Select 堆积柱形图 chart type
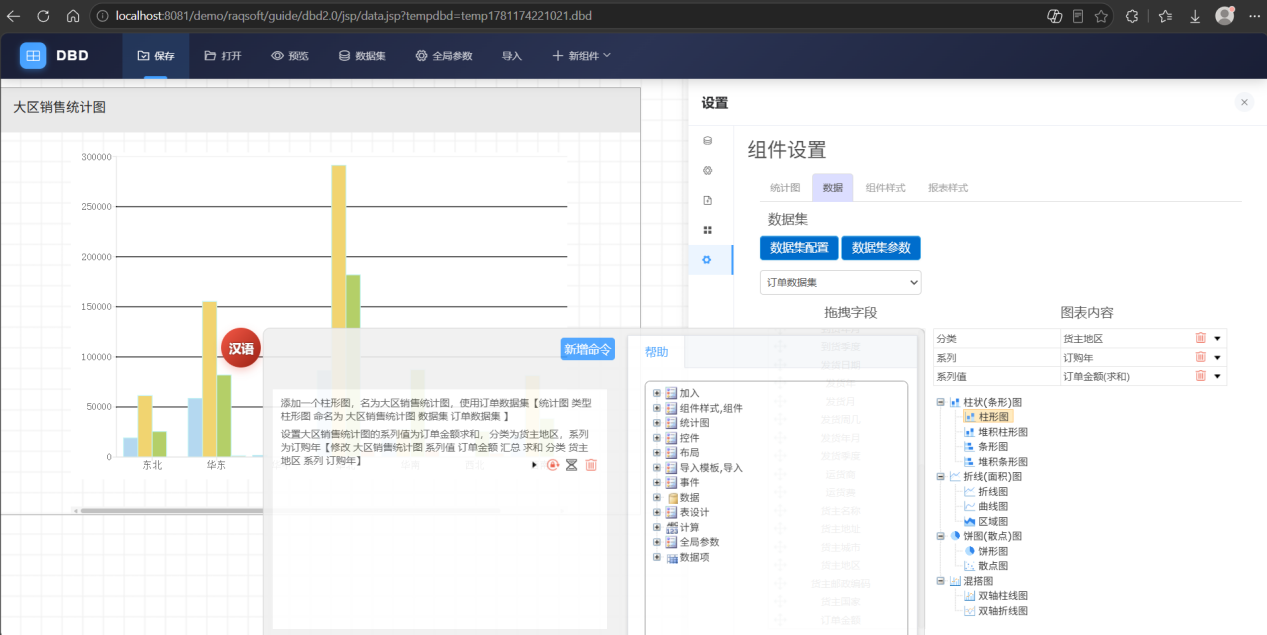Screen dimensions: 1267x635 click(x=995, y=432)
